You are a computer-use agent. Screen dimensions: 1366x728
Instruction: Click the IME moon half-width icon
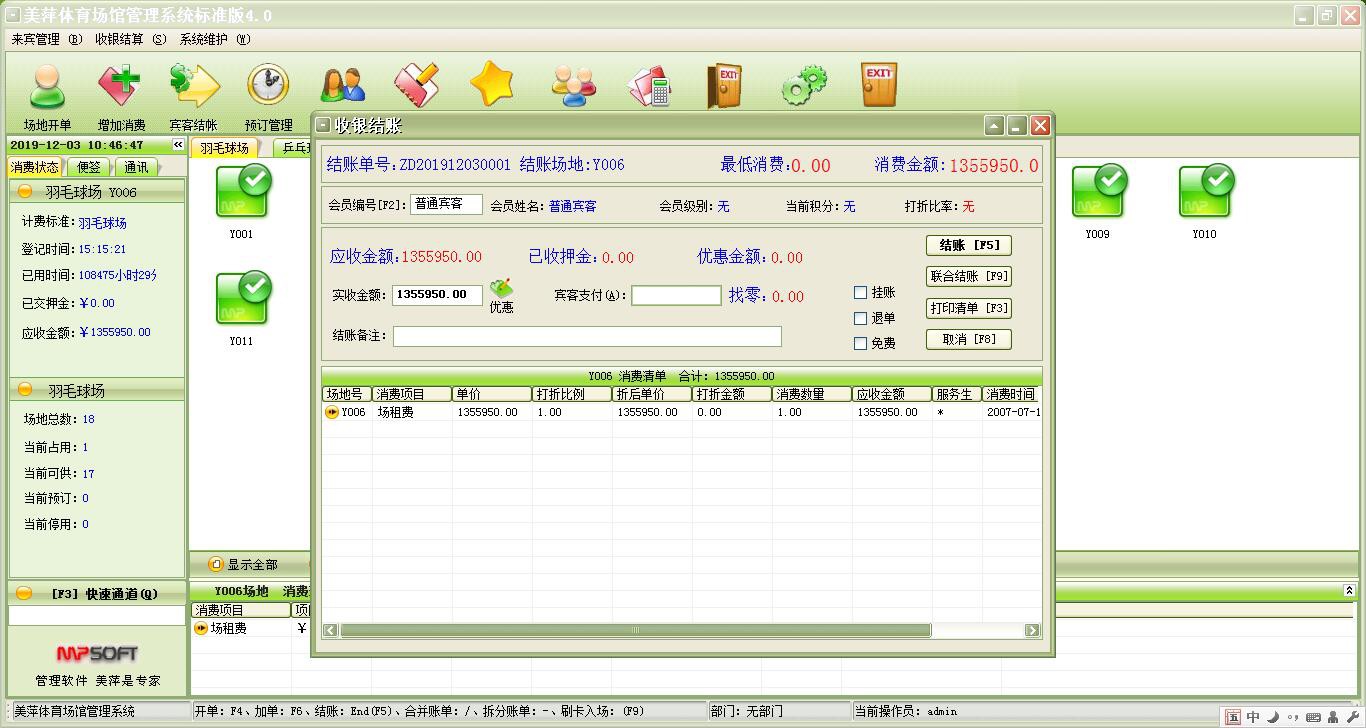(1273, 717)
